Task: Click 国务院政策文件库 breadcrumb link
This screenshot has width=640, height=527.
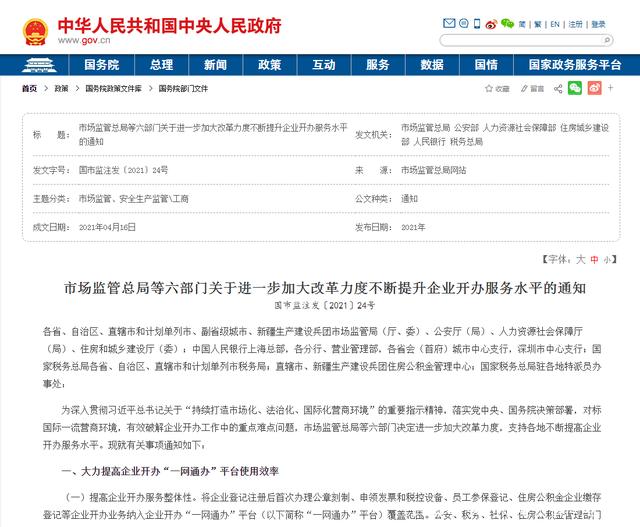Action: [113, 88]
